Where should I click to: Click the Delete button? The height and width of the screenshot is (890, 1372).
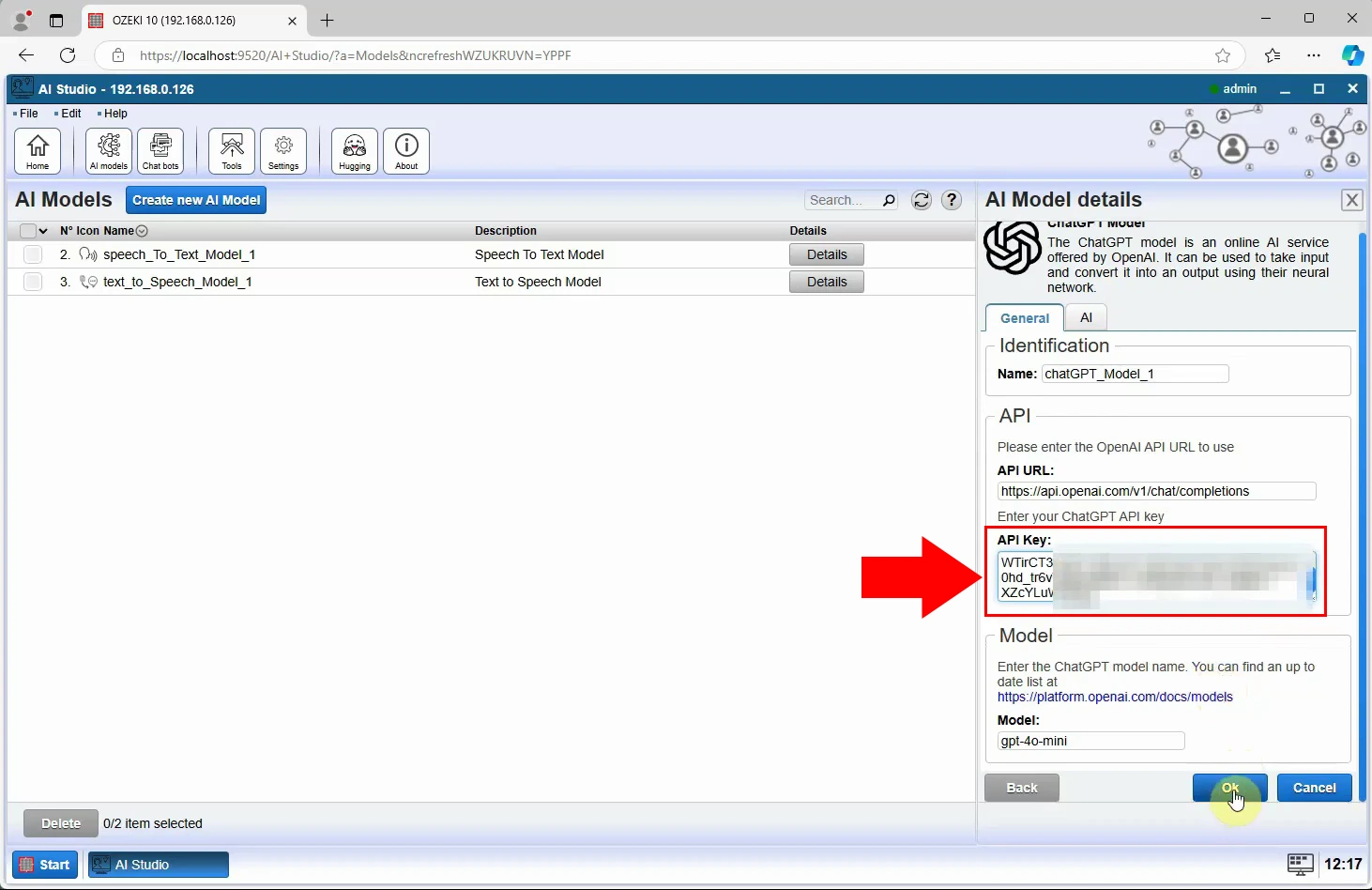tap(61, 823)
